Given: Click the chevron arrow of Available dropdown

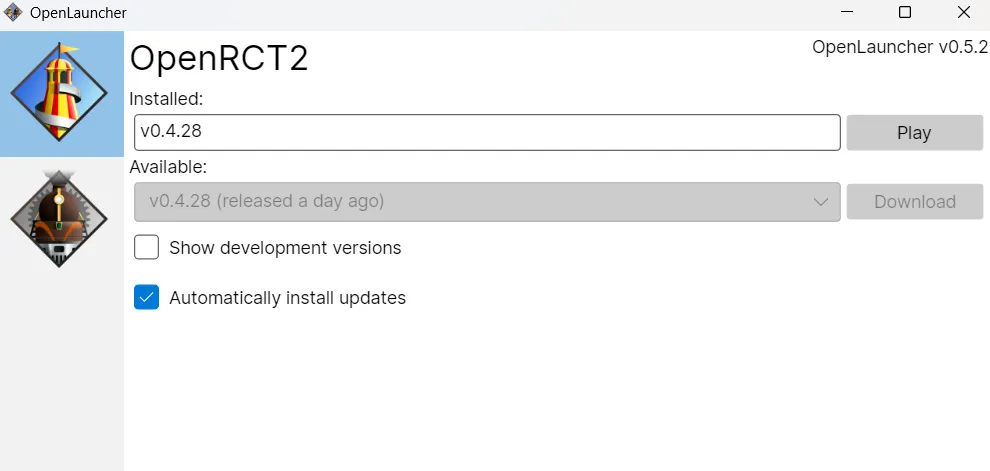Looking at the screenshot, I should (x=821, y=201).
